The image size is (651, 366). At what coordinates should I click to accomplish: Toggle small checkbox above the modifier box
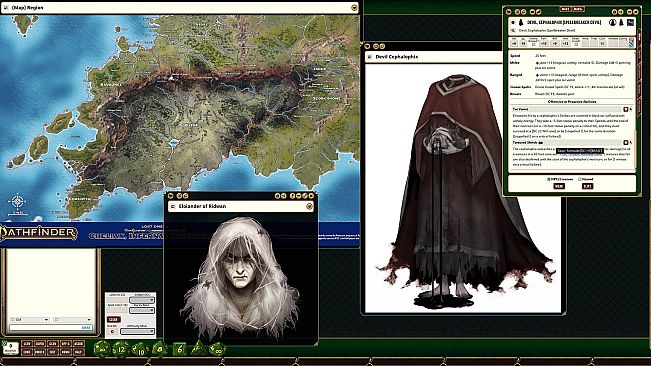[5, 343]
